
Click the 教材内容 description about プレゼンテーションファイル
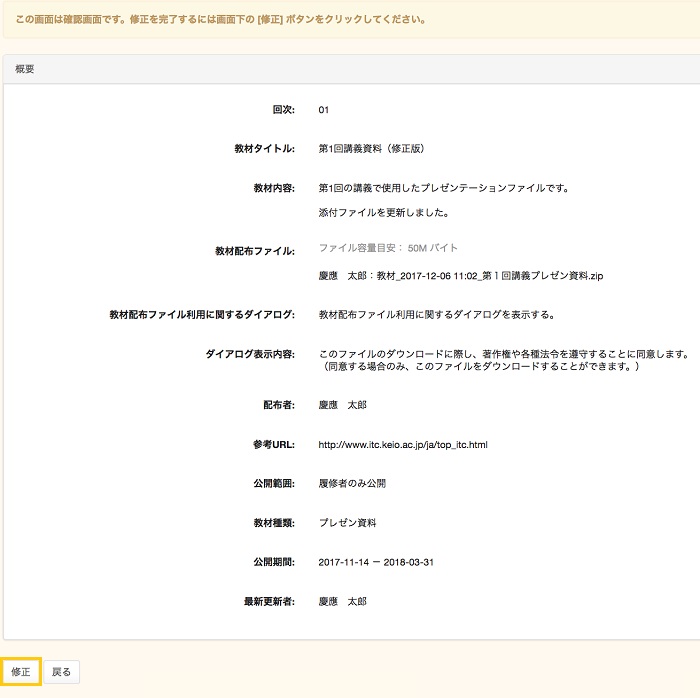click(x=443, y=188)
